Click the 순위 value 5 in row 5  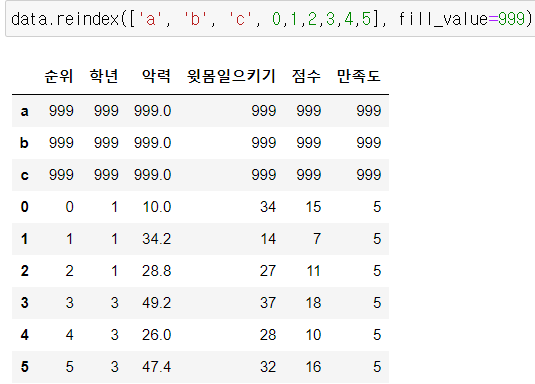(70, 367)
